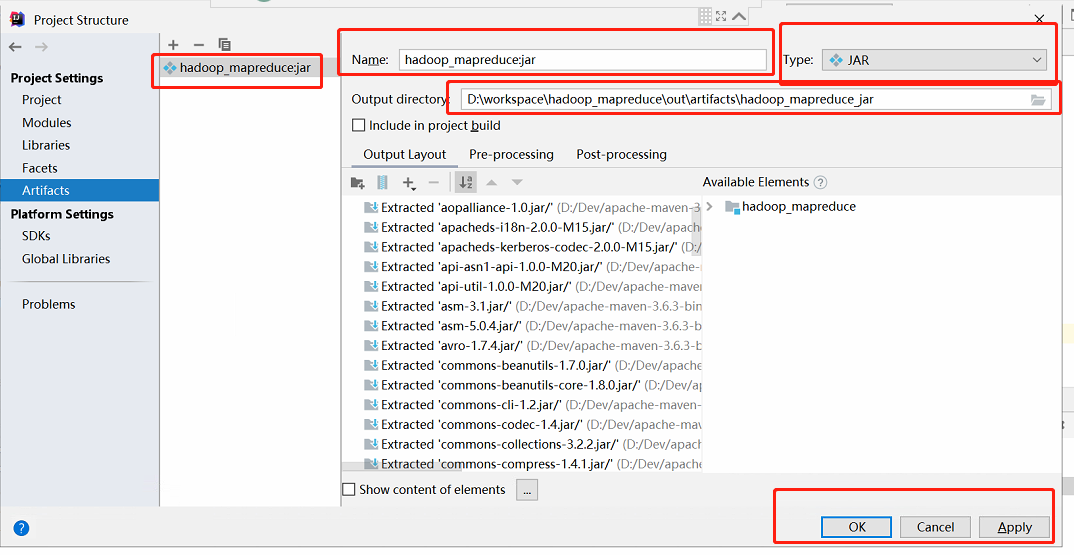Screen dimensions: 1074x555
Task: Open the artifact Type JAR dropdown
Action: [x=934, y=60]
